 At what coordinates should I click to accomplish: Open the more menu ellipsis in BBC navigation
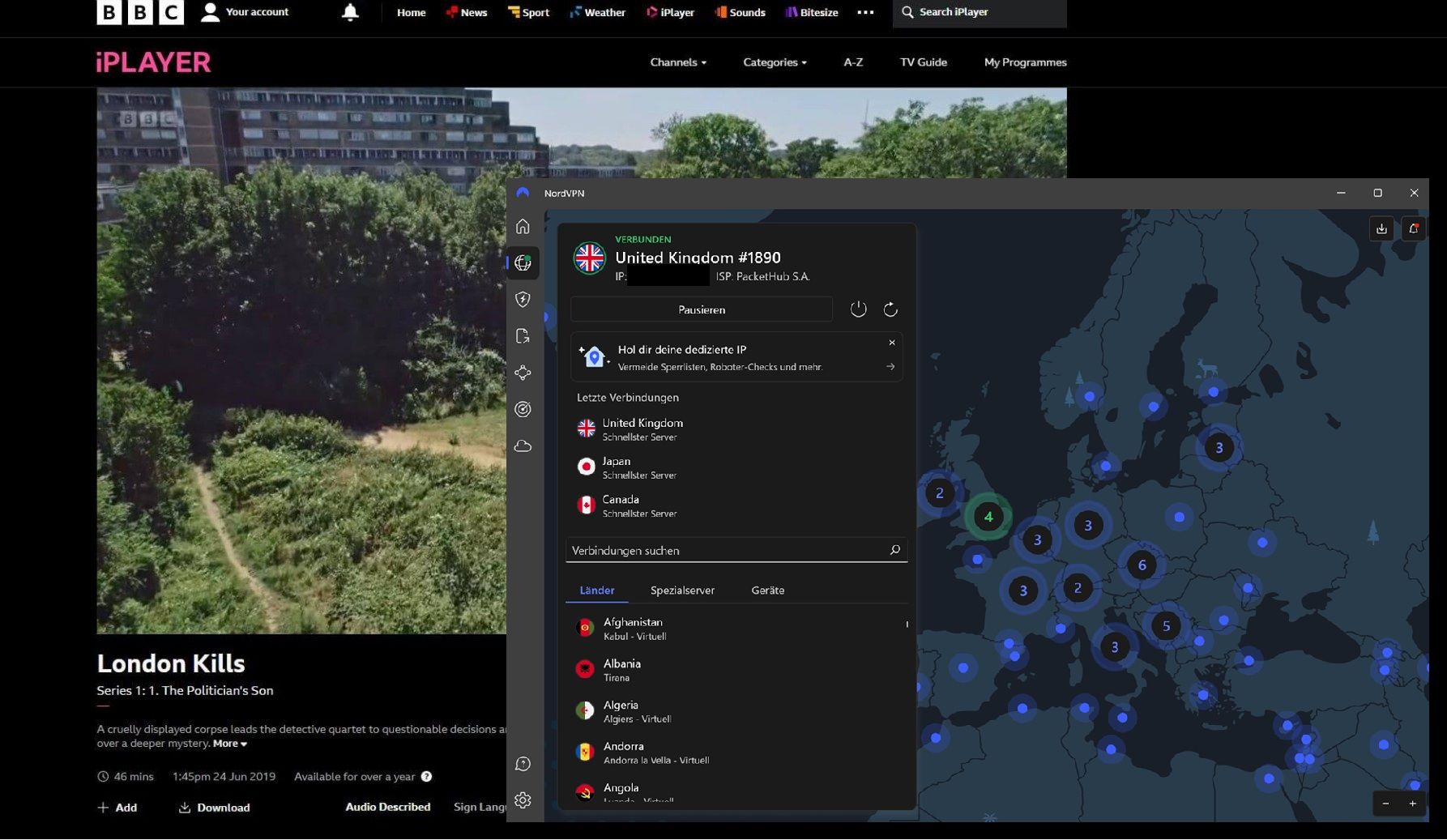[x=865, y=12]
